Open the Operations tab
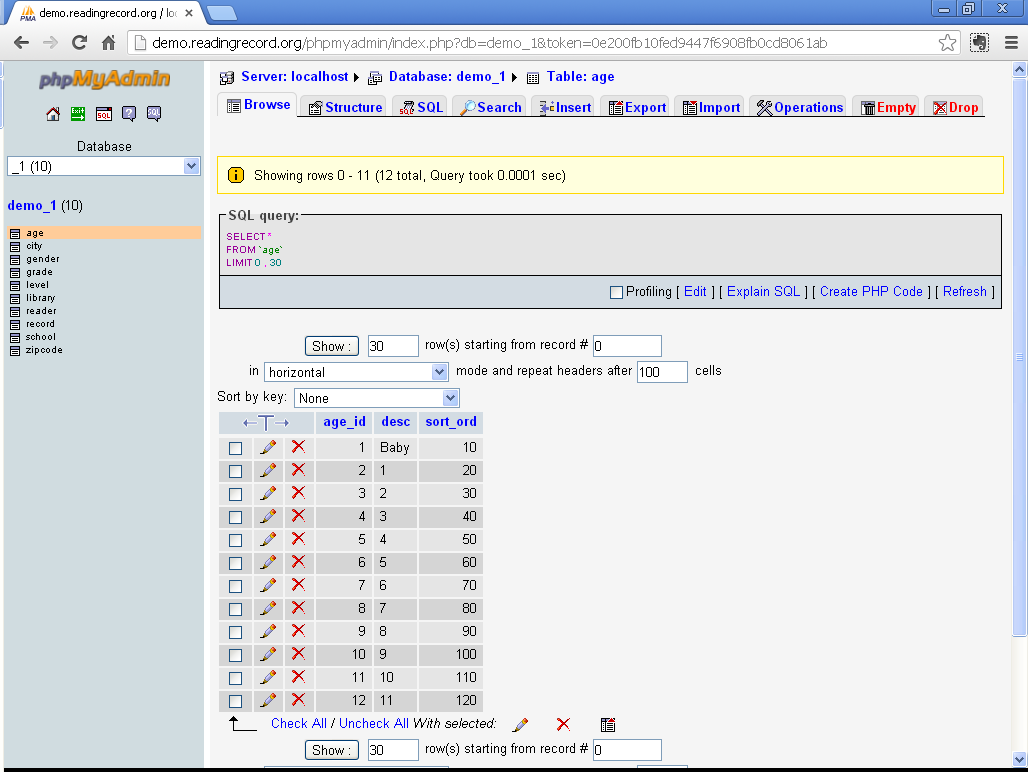Screen dimensions: 1028x772 click(799, 107)
